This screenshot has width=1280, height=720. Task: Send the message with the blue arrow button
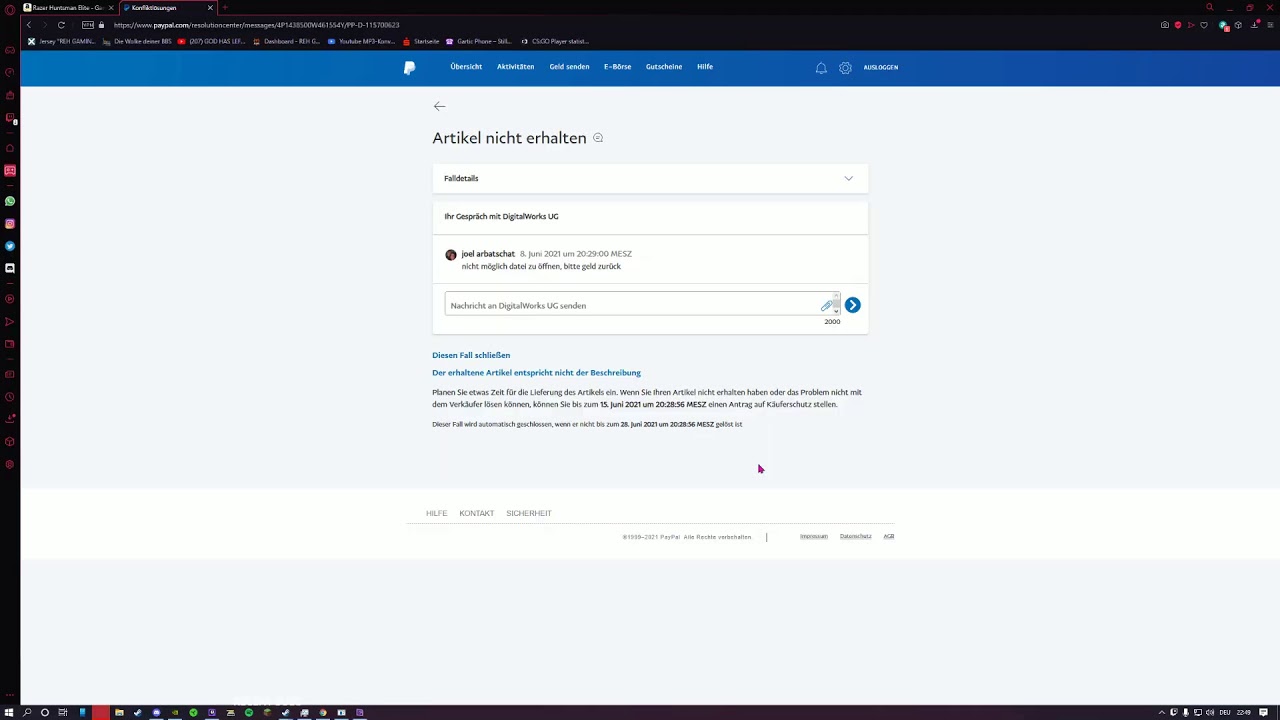(852, 305)
